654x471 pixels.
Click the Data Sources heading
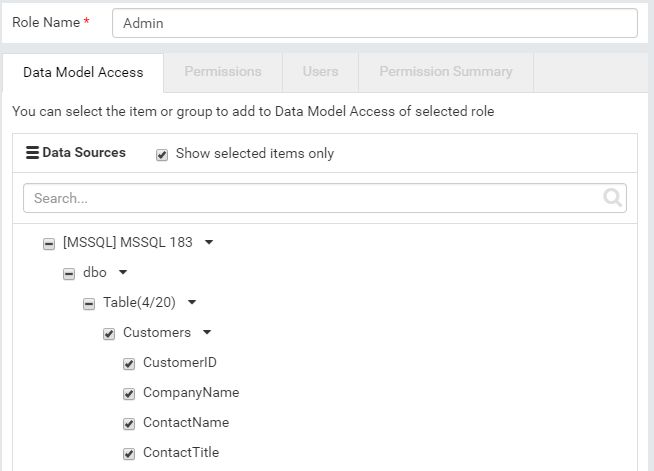(x=84, y=153)
